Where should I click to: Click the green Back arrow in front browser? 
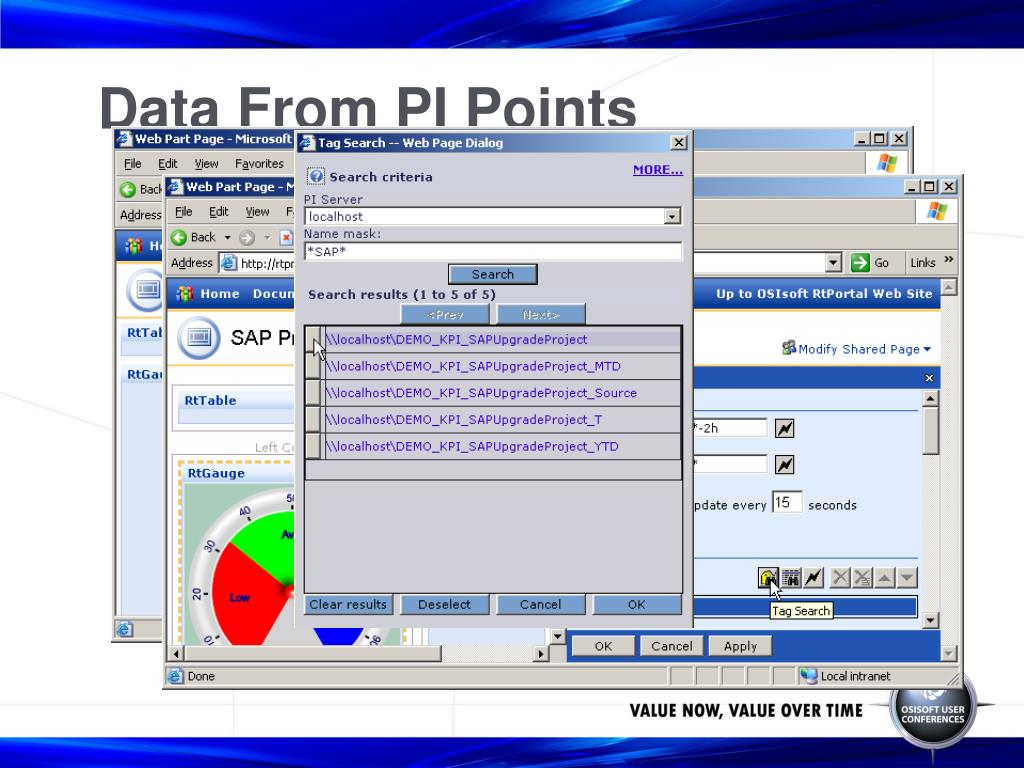coord(178,237)
